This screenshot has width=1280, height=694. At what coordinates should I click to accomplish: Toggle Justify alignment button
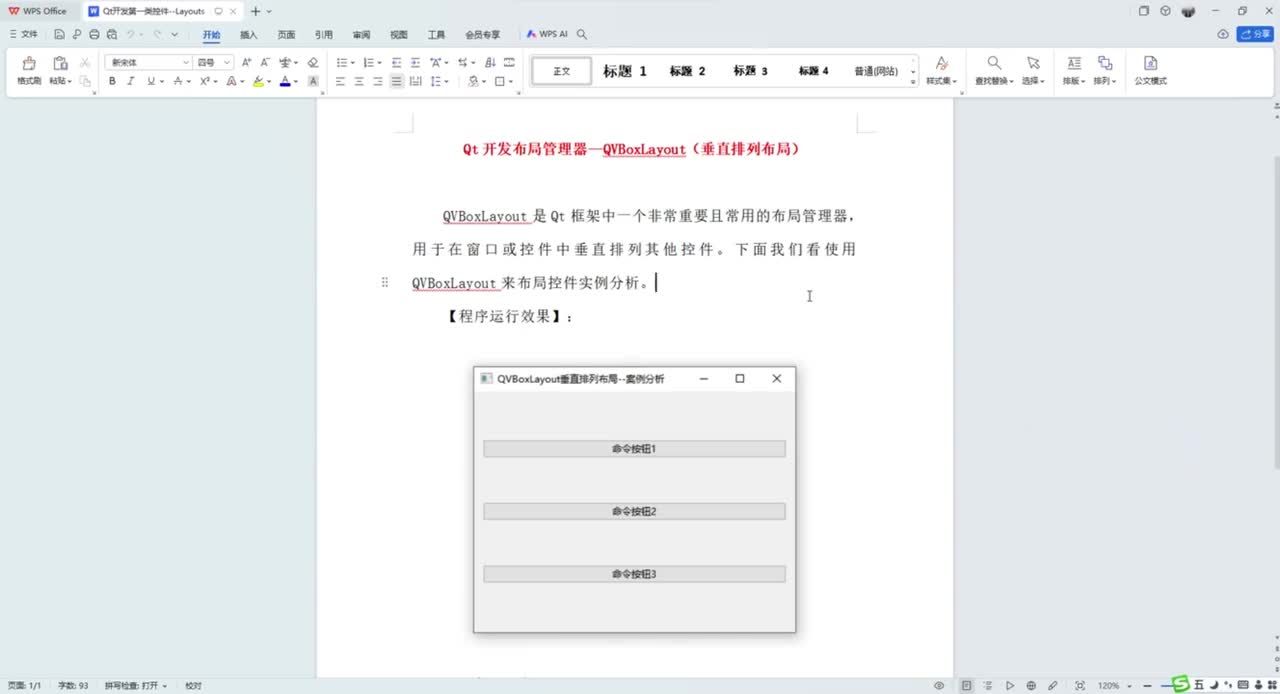397,81
